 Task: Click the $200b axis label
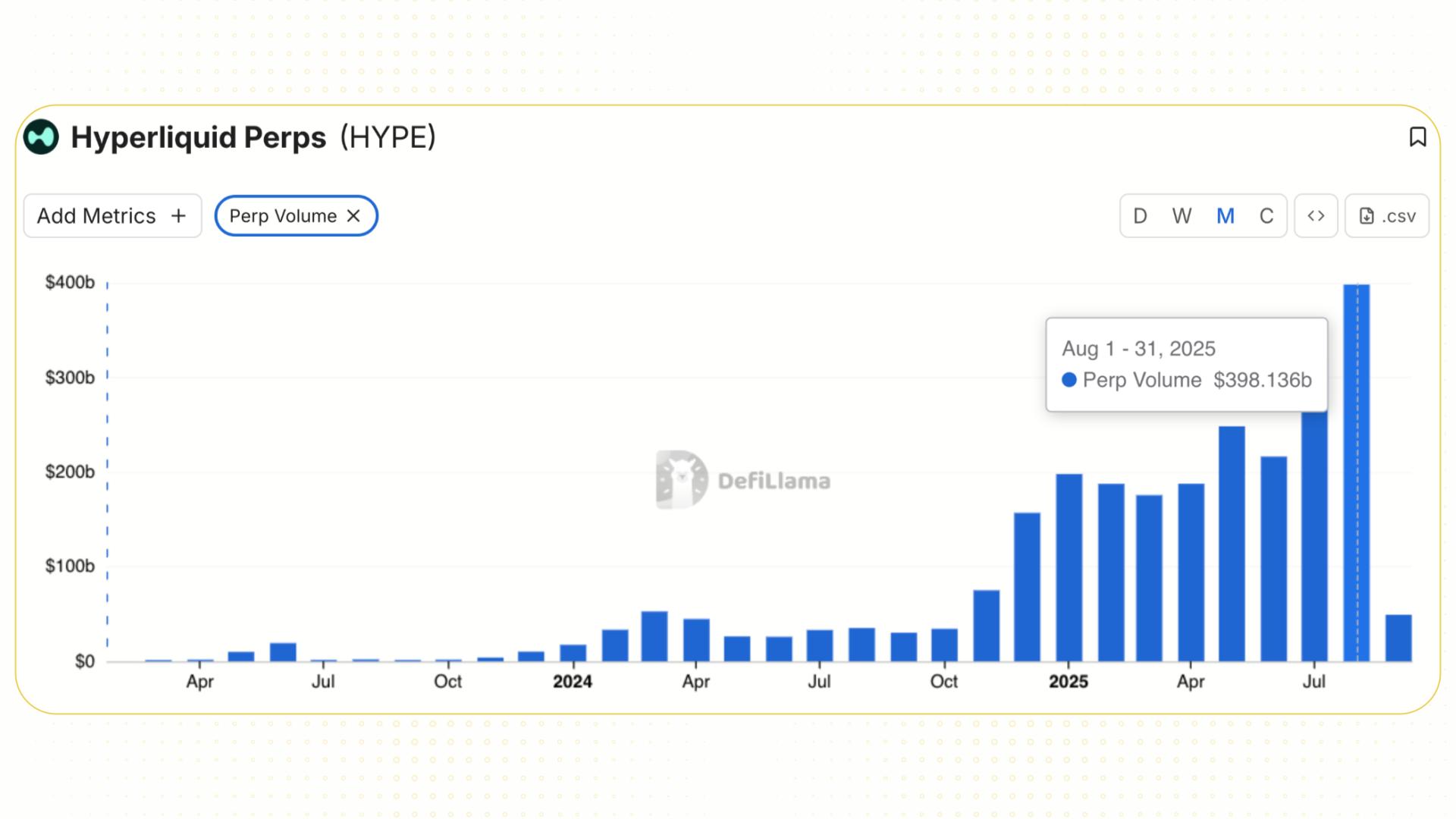click(70, 472)
